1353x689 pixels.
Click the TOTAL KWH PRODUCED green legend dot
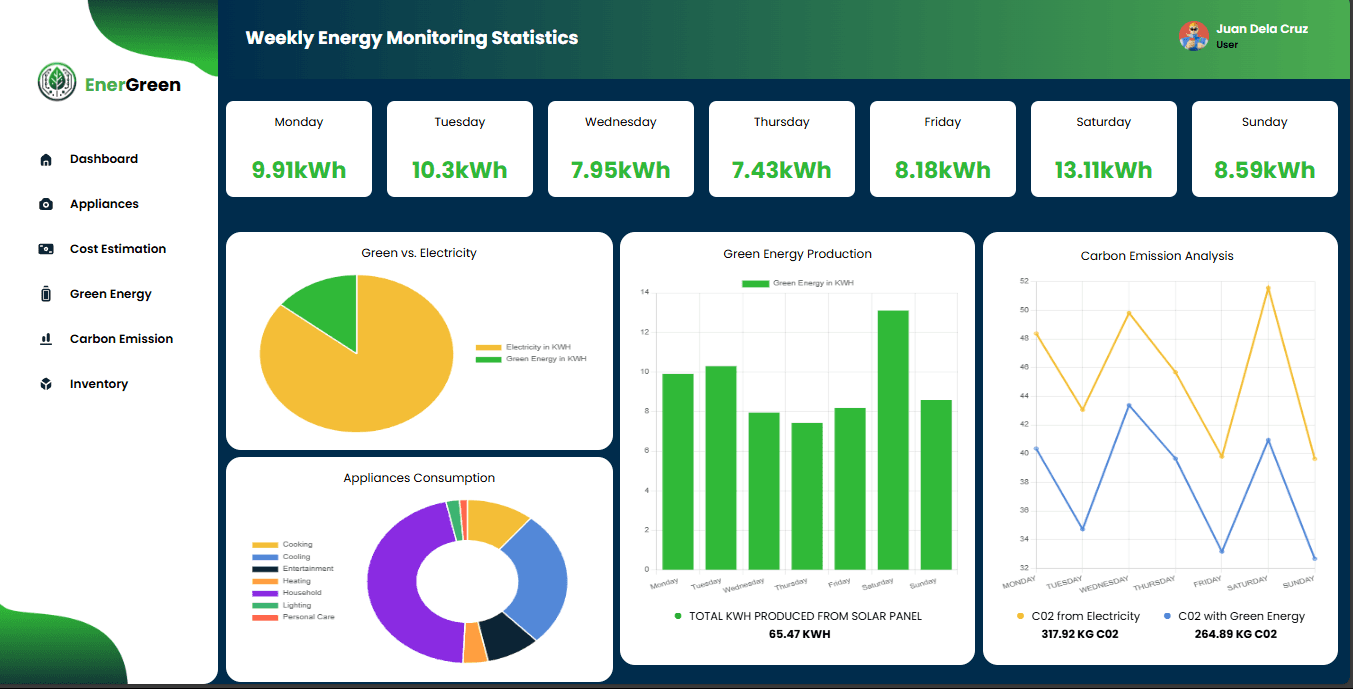(678, 617)
